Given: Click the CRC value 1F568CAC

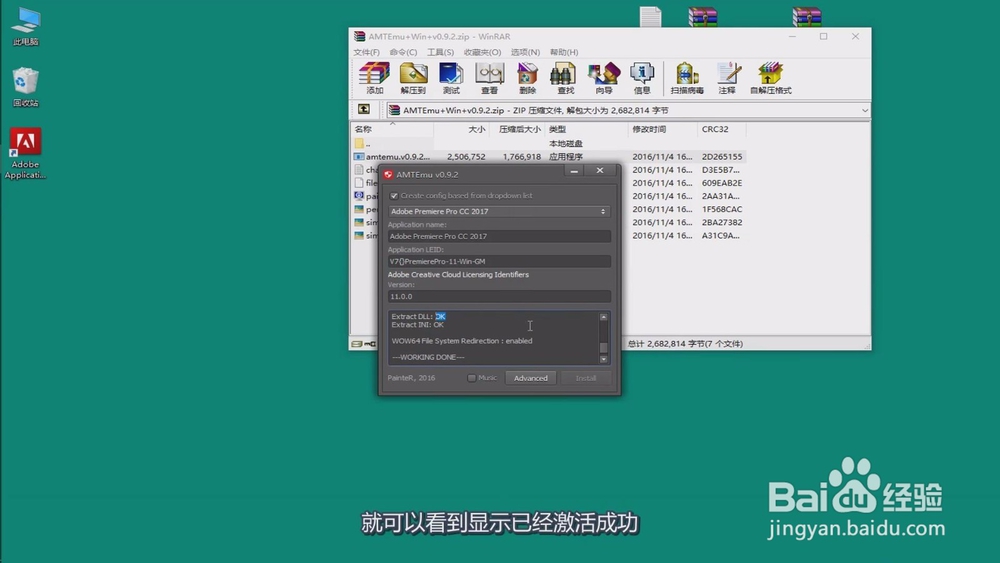Looking at the screenshot, I should pyautogui.click(x=721, y=209).
